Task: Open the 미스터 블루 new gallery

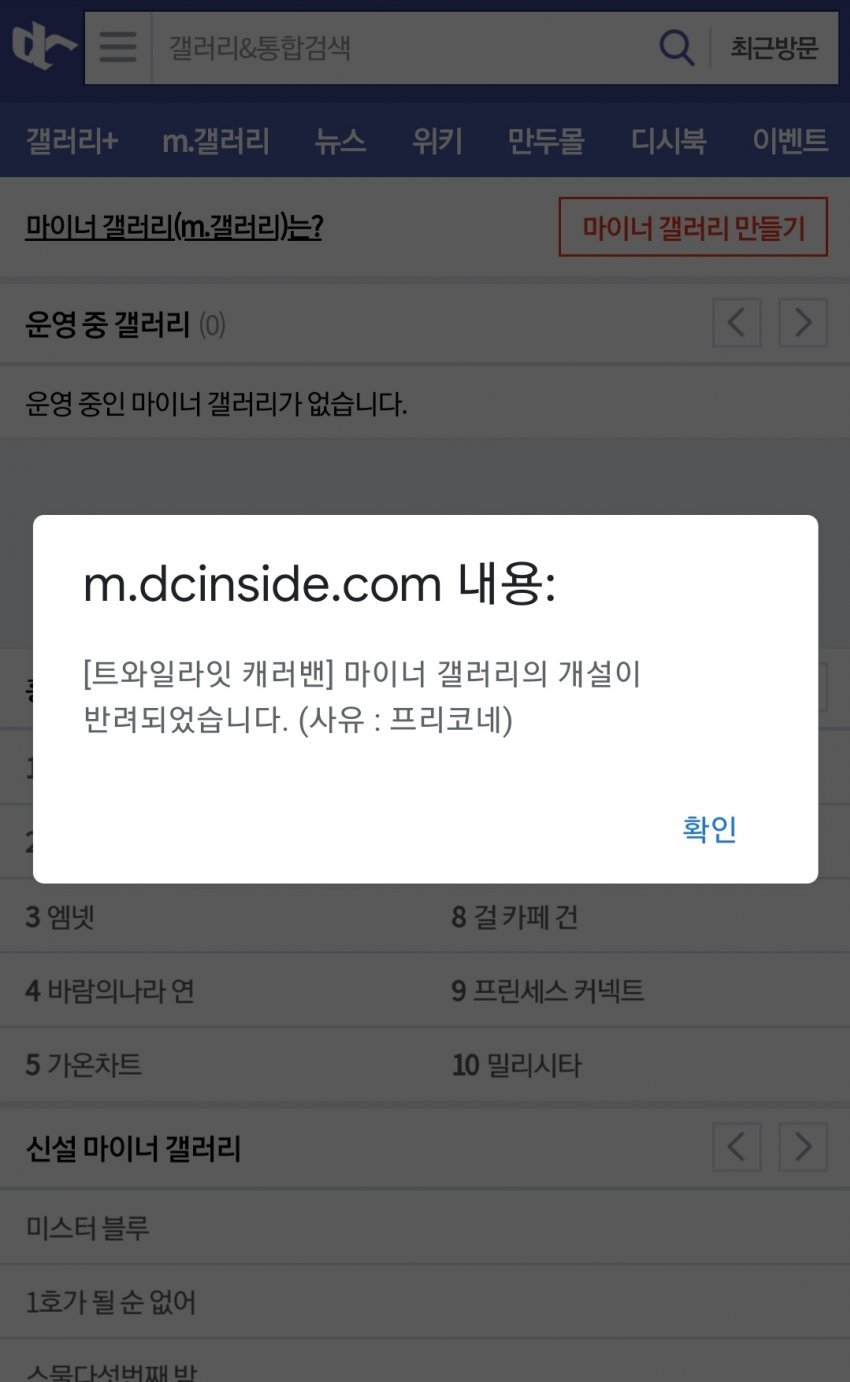Action: (x=88, y=1227)
